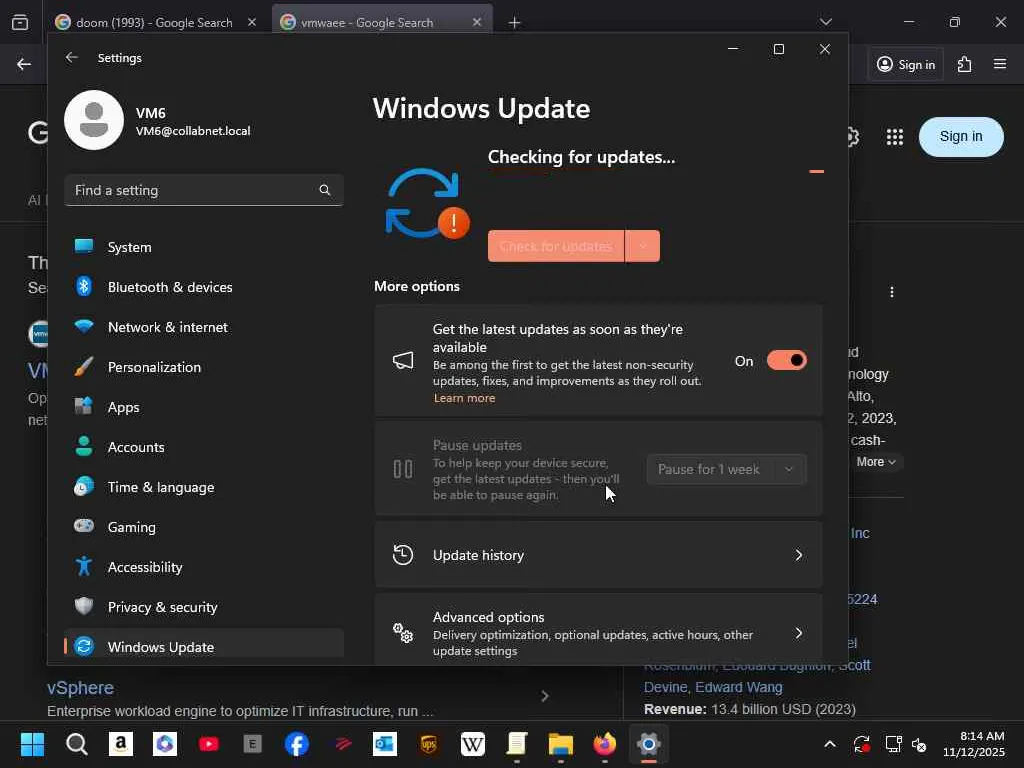Open Firefox extensions puzzle icon
Screen dimensions: 1024x768
(x=965, y=64)
